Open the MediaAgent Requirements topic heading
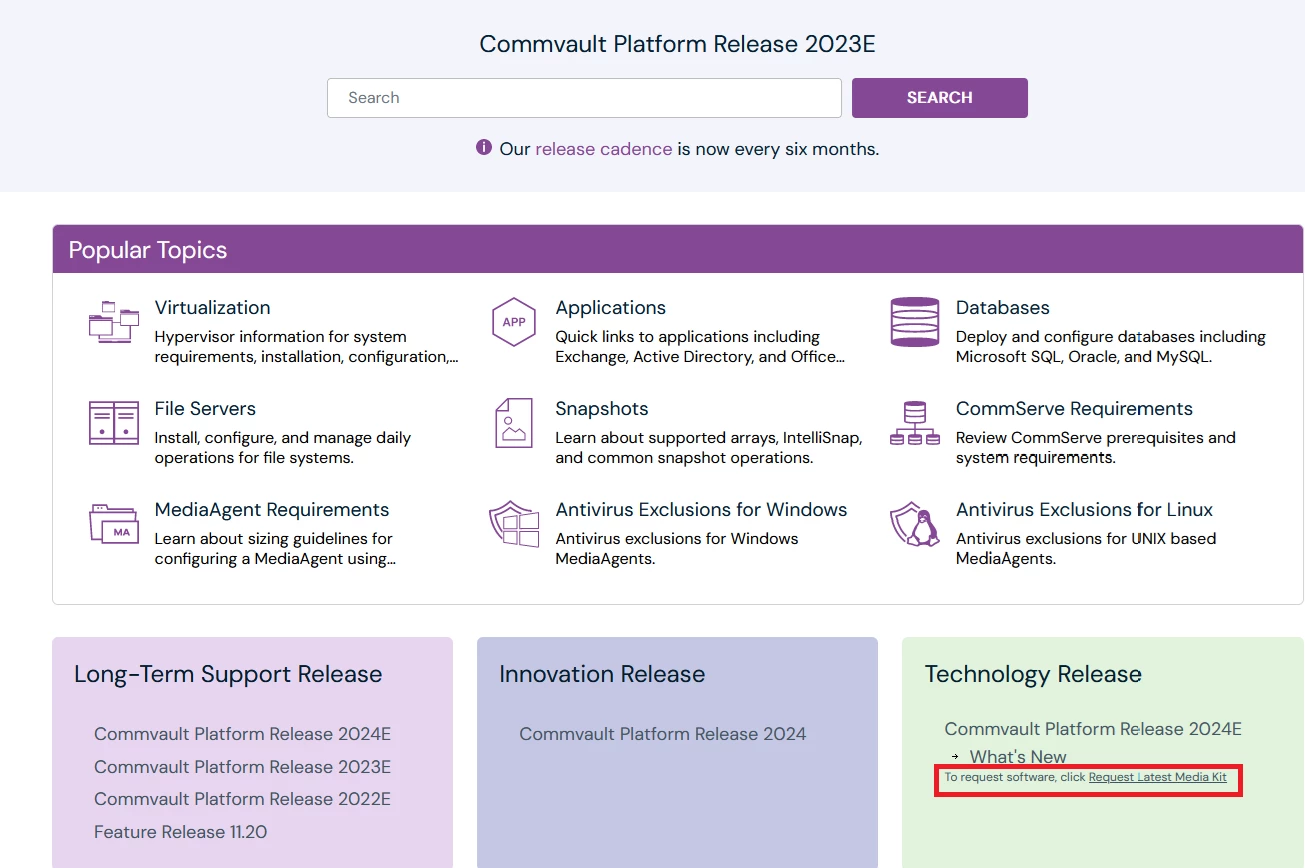Viewport: 1305px width, 868px height. (272, 510)
